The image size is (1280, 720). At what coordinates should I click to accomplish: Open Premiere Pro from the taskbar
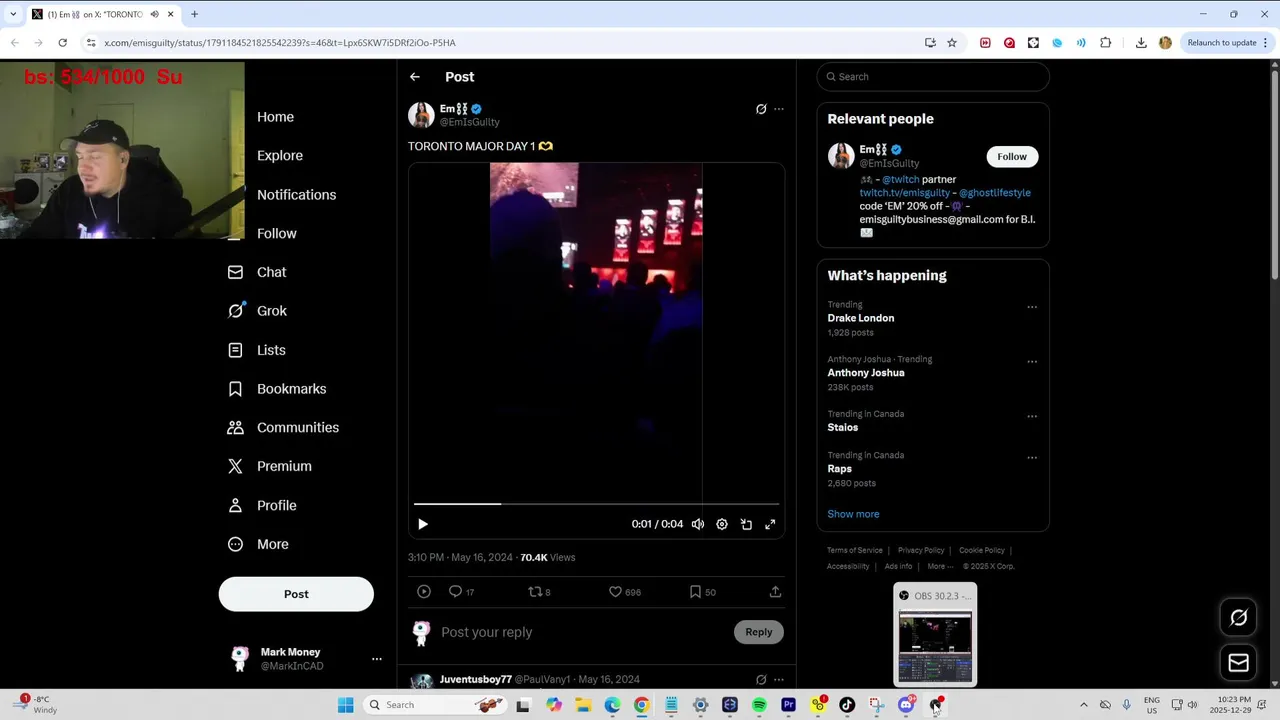(x=788, y=705)
